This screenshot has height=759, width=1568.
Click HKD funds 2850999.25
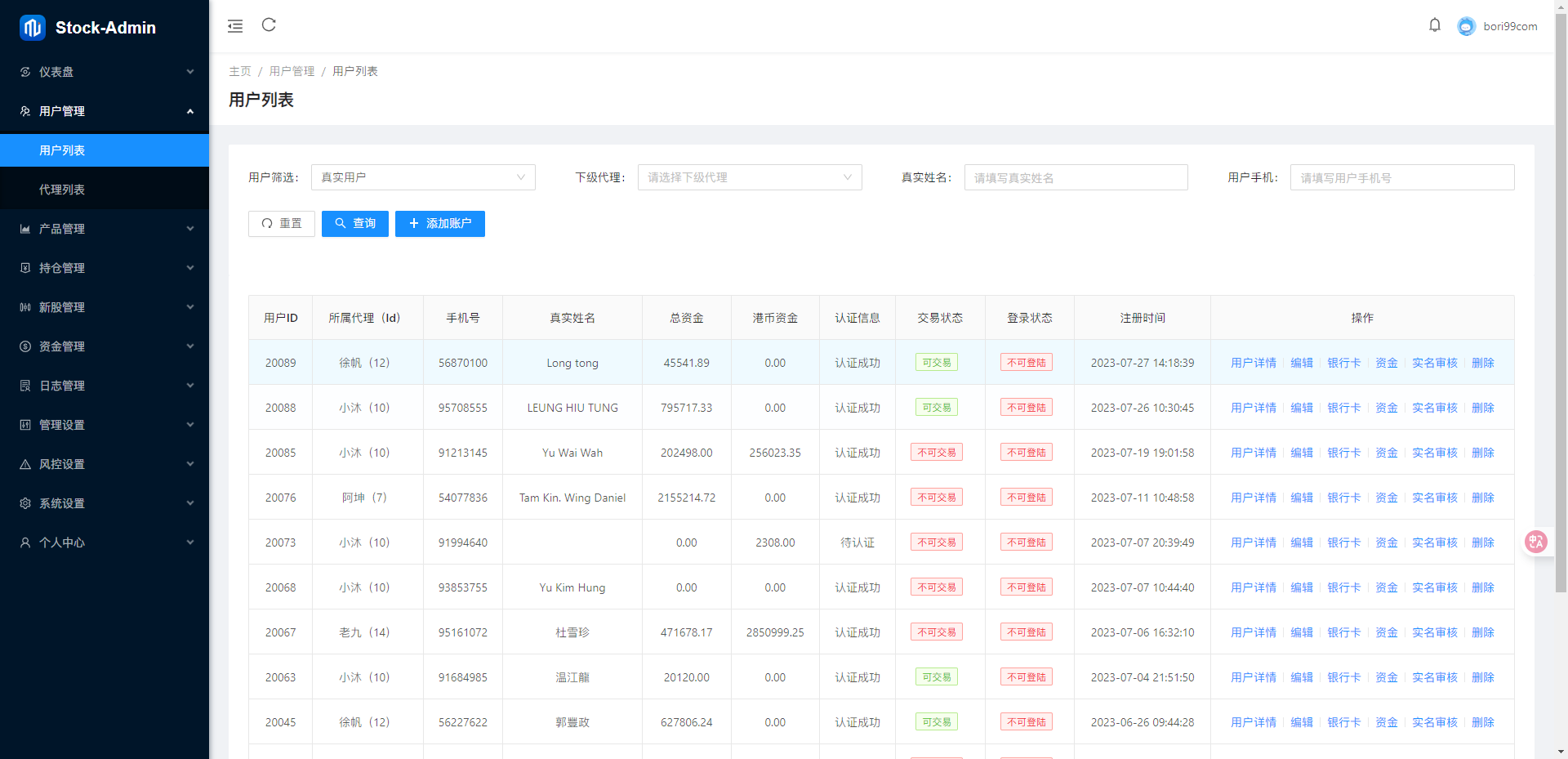click(775, 632)
